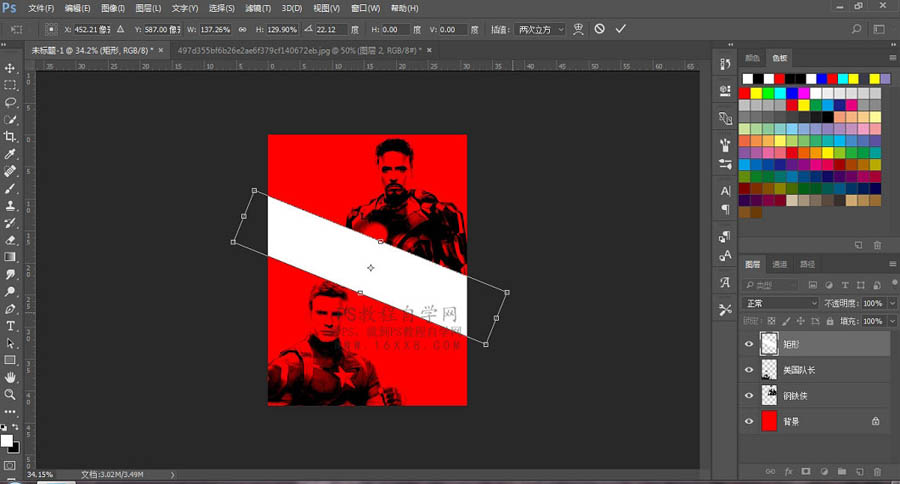
Task: Close the 未标题-1 document tab
Action: click(x=161, y=51)
